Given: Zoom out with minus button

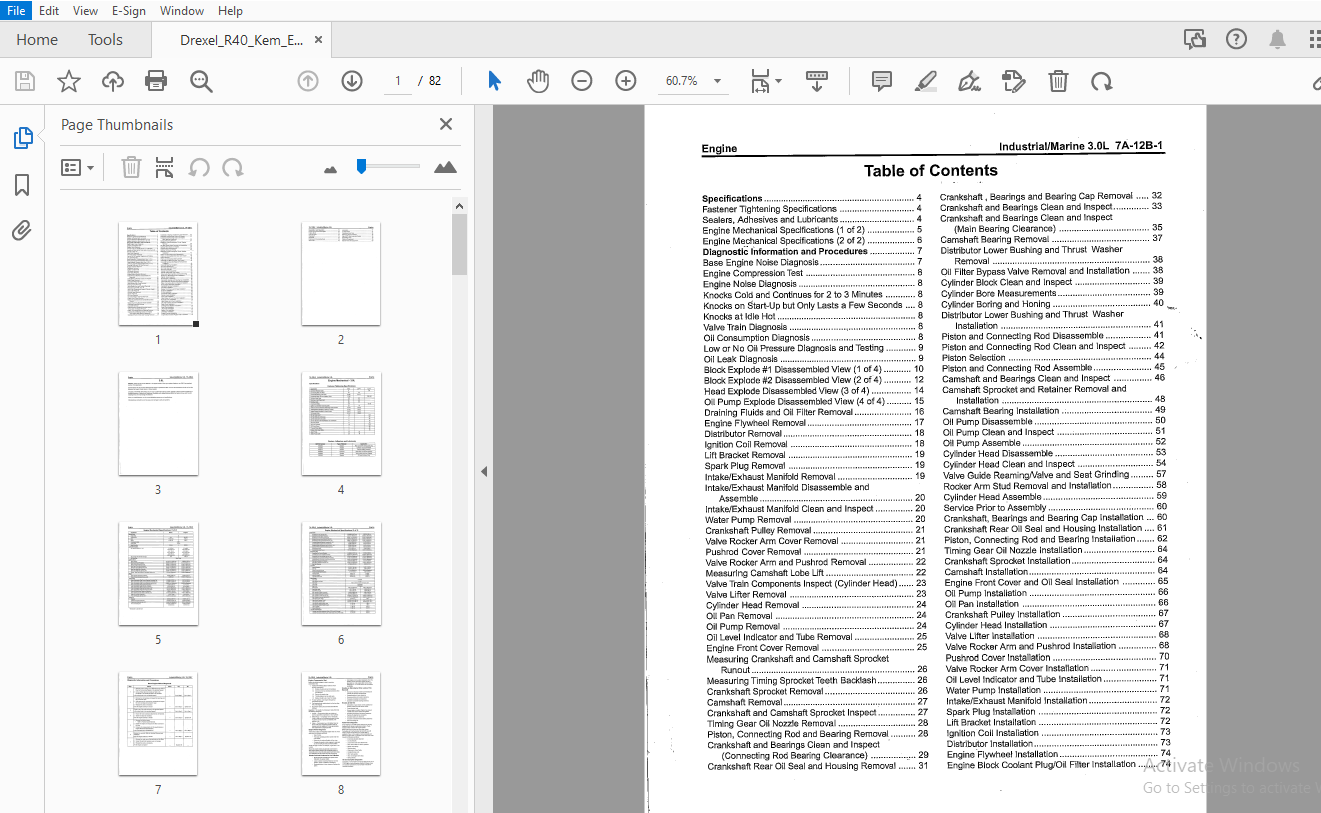Looking at the screenshot, I should pos(582,81).
